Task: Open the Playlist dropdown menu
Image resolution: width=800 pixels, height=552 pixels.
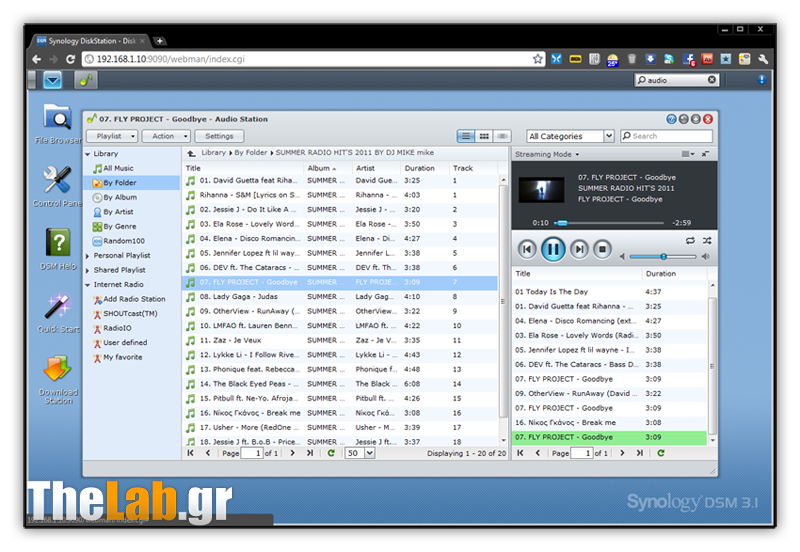Action: click(112, 136)
